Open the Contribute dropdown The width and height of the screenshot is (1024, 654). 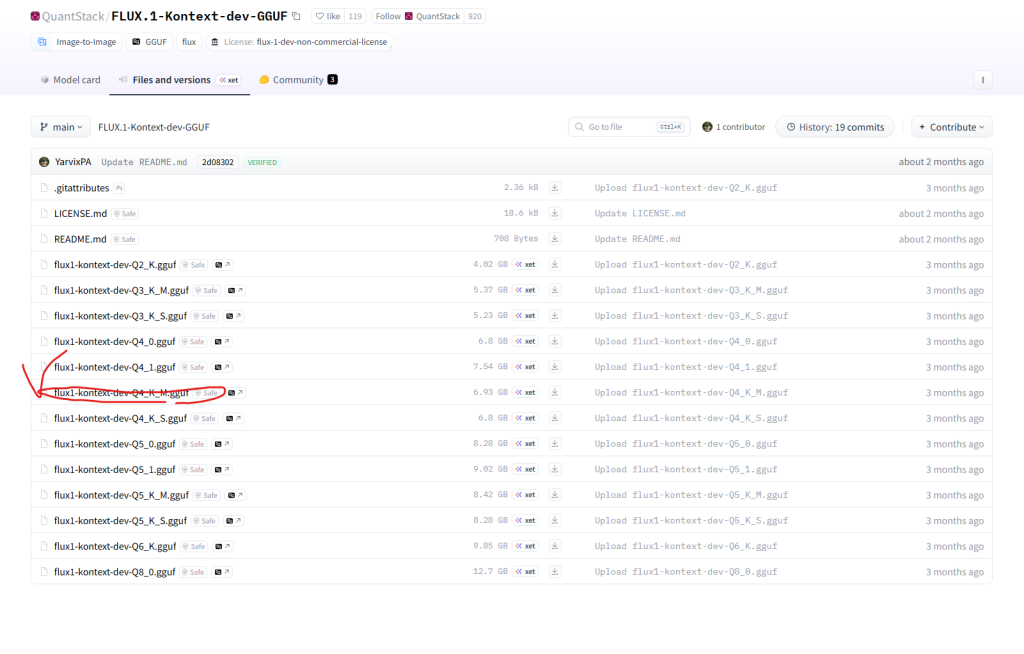[952, 127]
